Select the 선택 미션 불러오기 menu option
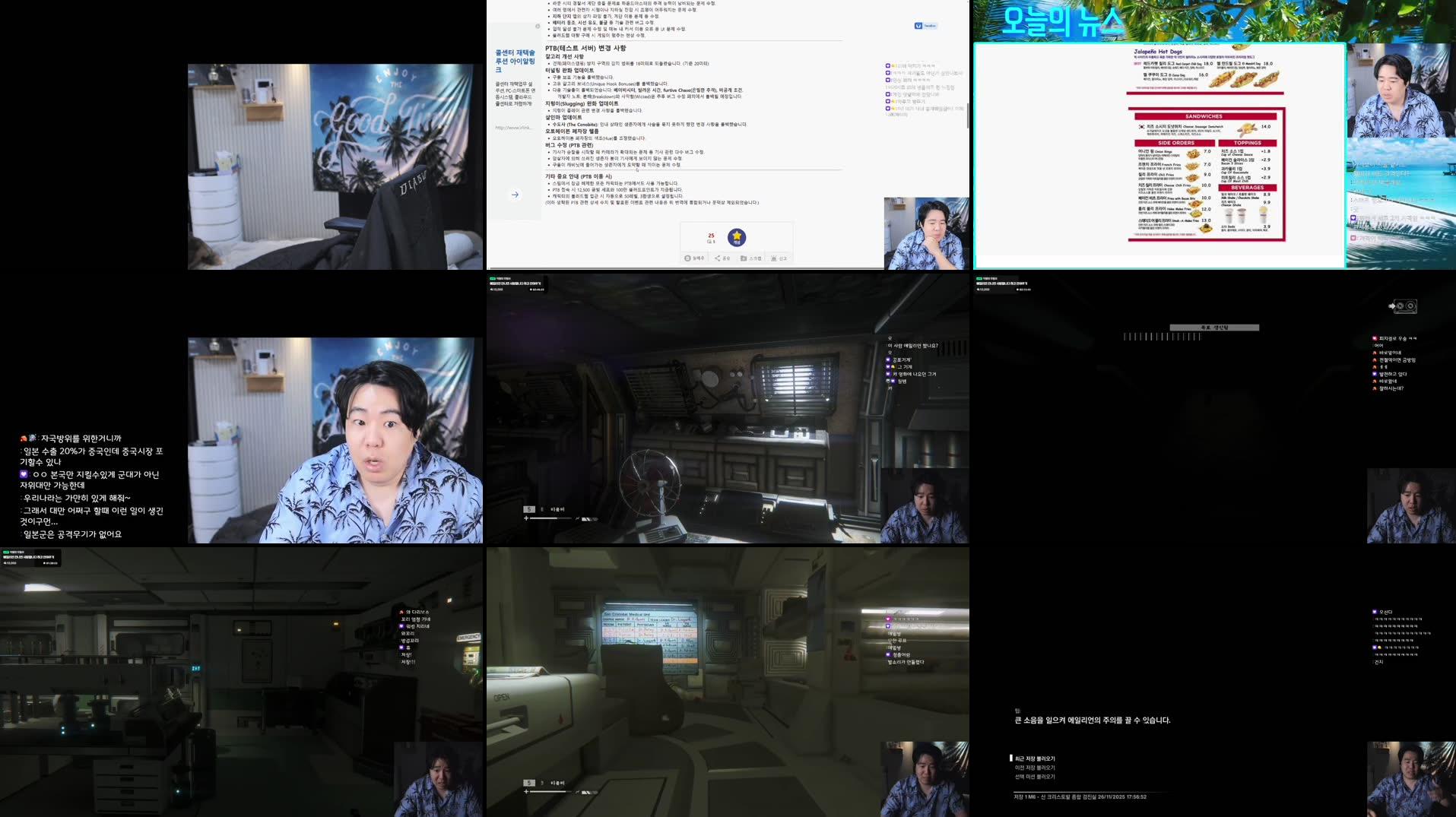The height and width of the screenshot is (817, 1456). point(1036,774)
